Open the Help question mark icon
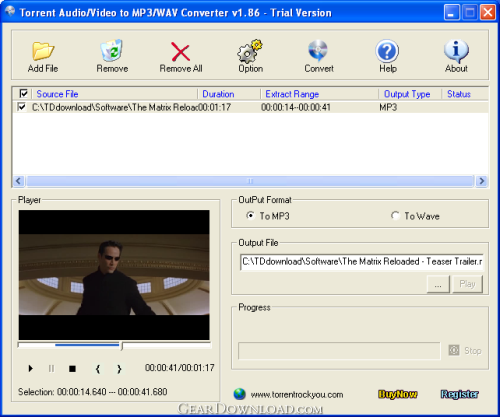 pos(387,51)
